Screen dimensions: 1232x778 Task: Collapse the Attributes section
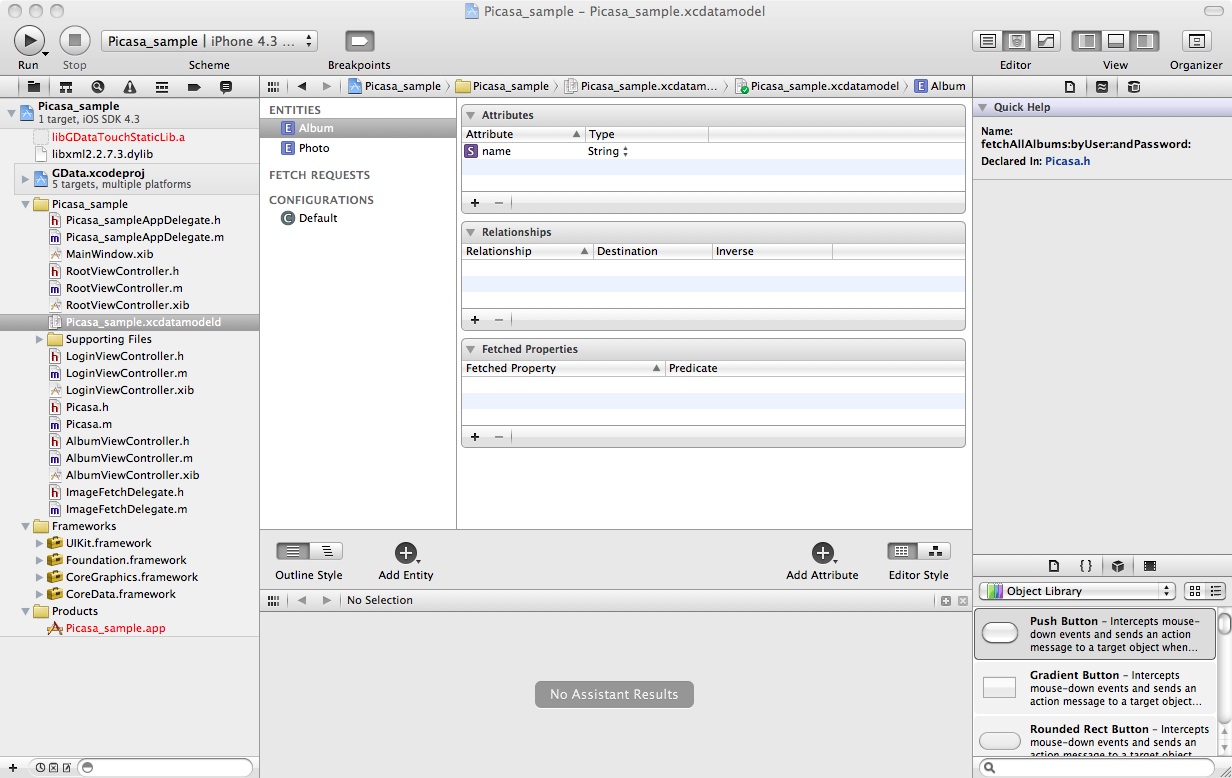pos(471,116)
